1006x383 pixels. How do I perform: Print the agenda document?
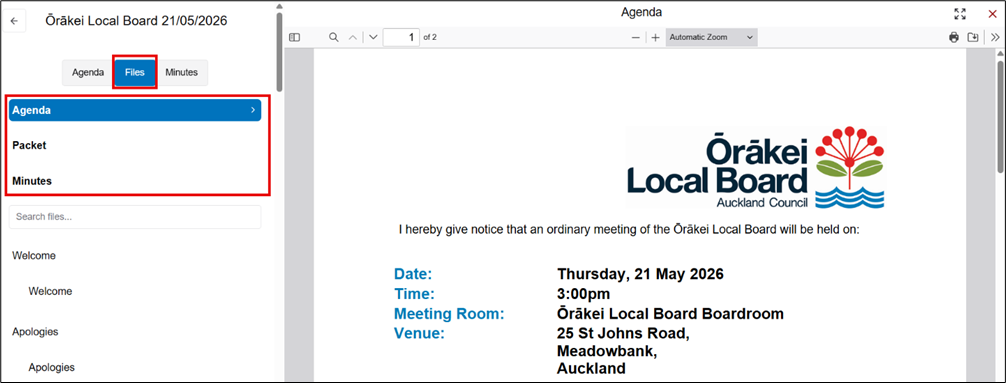pyautogui.click(x=954, y=37)
